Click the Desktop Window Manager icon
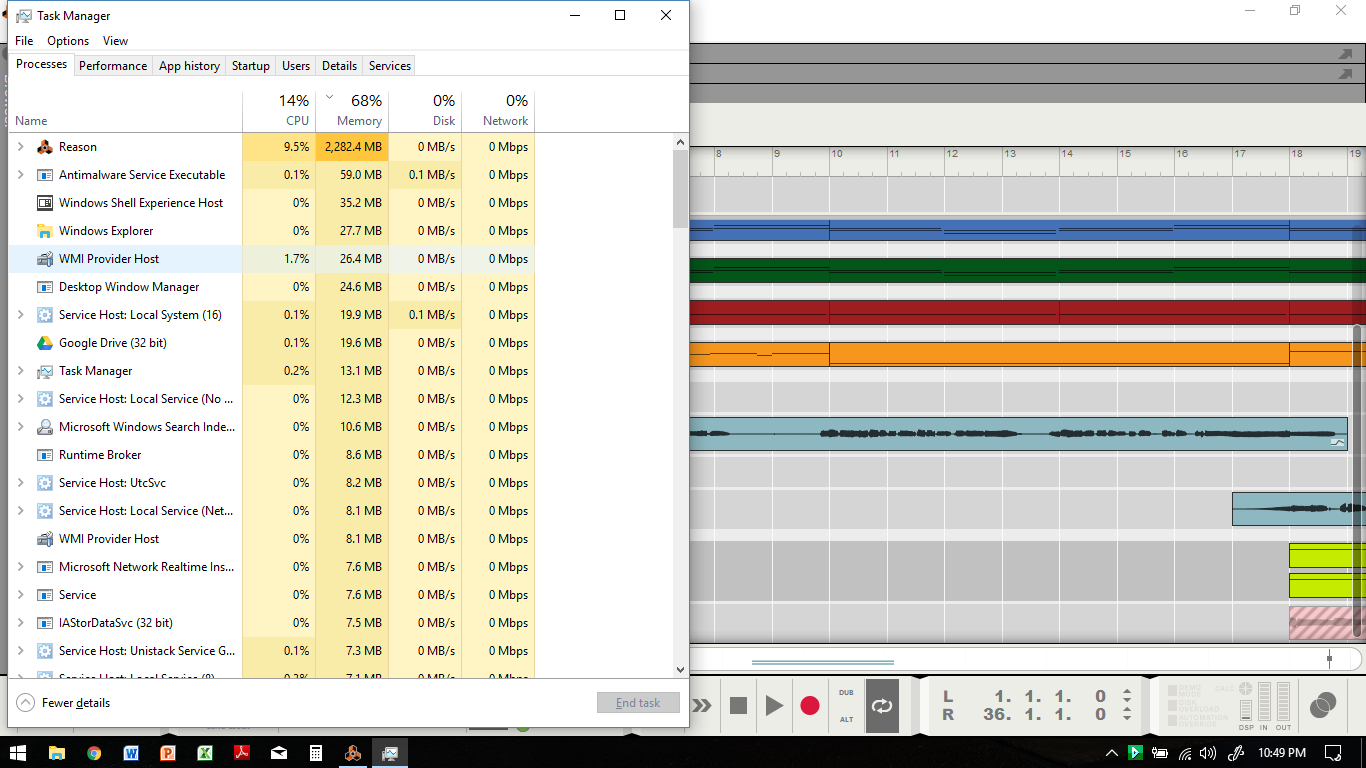The height and width of the screenshot is (768, 1366). (45, 287)
